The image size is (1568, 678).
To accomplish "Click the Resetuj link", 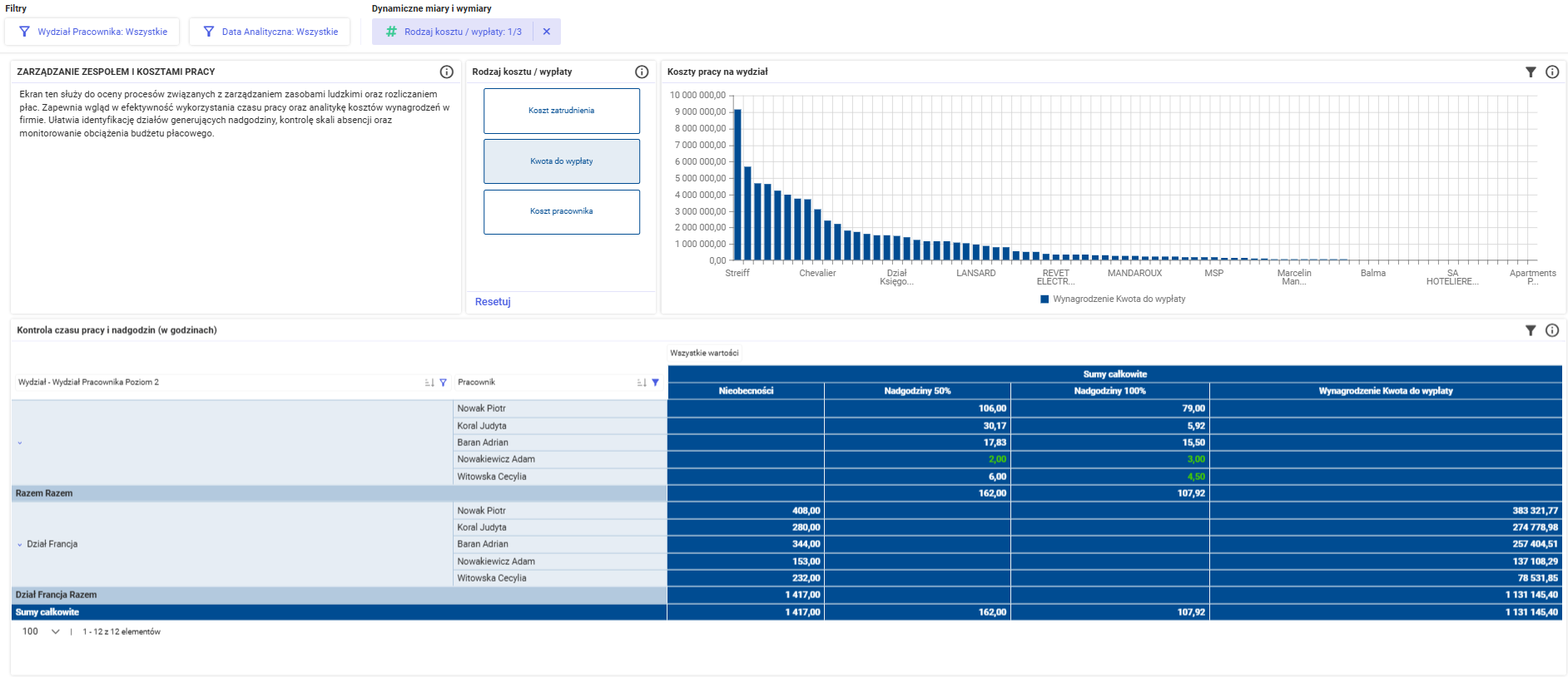I will click(493, 302).
